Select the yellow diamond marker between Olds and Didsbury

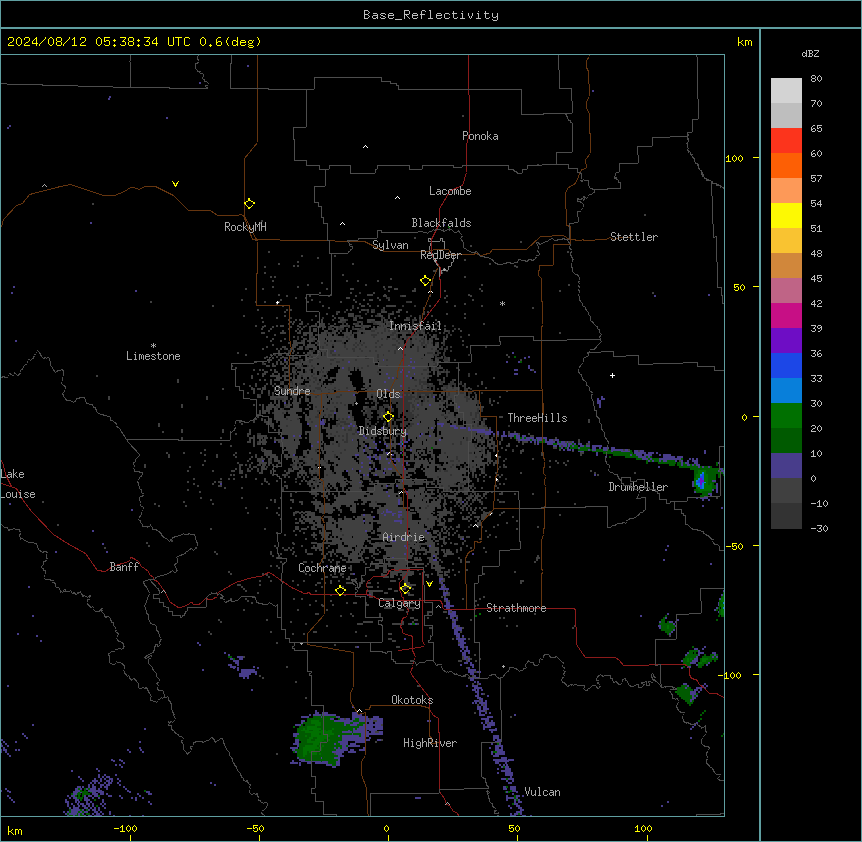(x=388, y=416)
